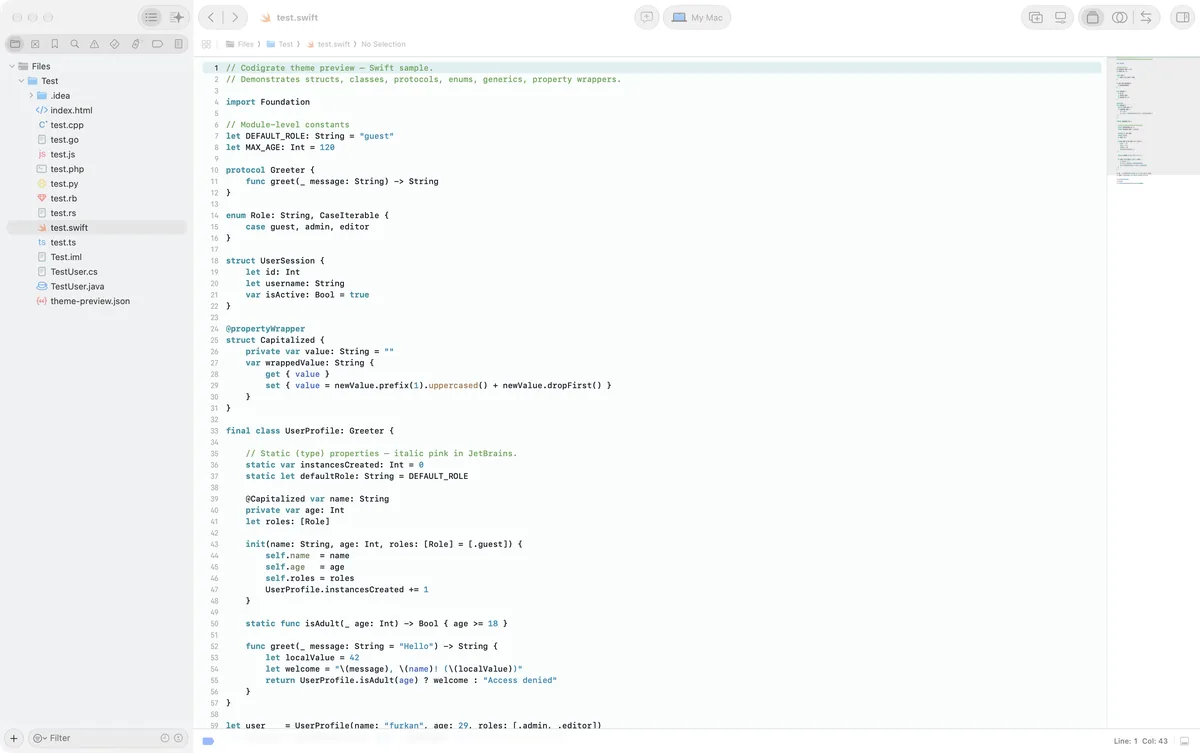
Task: Toggle the right inspector panel
Action: coord(1183,17)
